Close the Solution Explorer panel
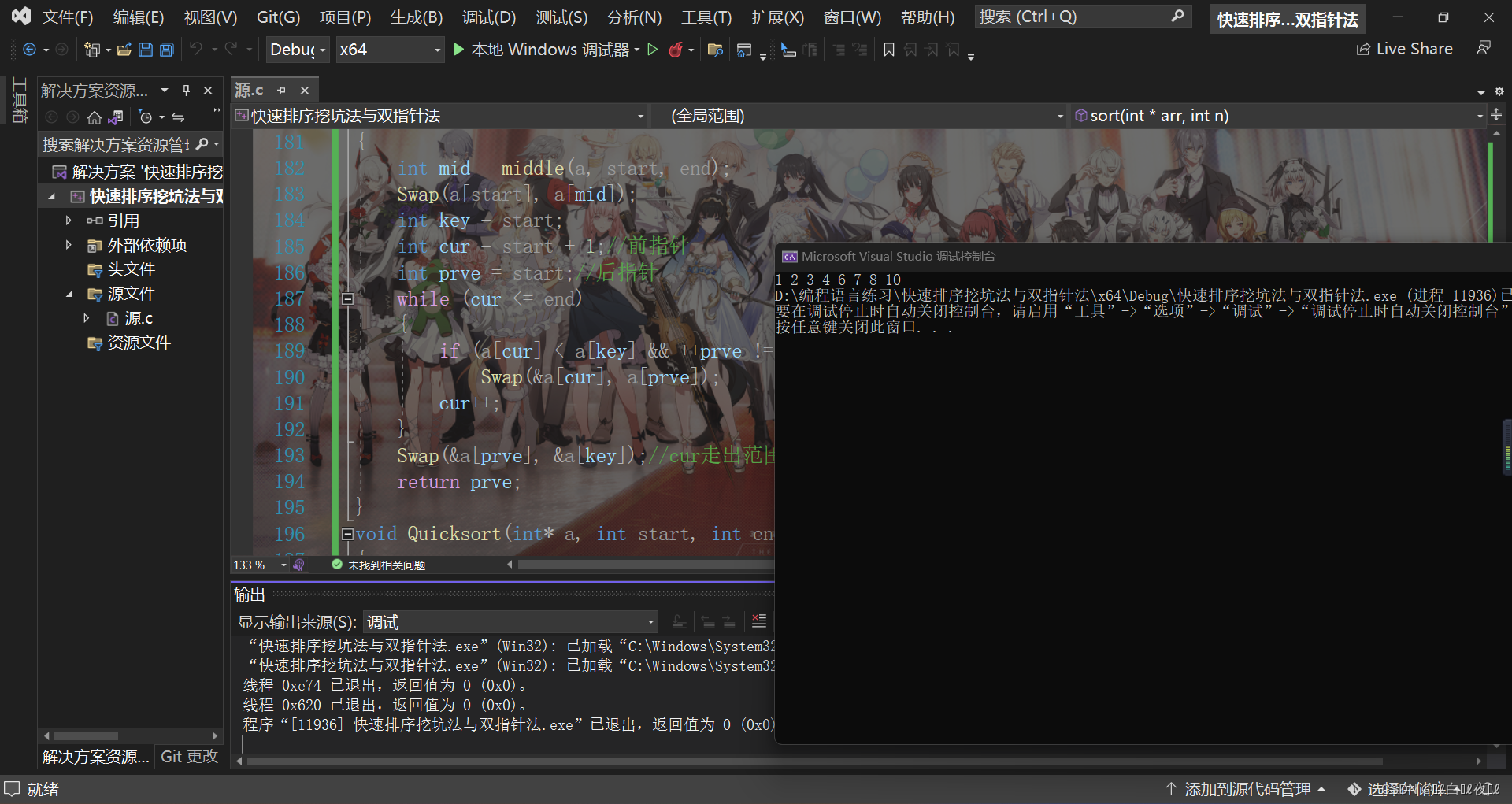This screenshot has height=804, width=1512. [x=208, y=91]
